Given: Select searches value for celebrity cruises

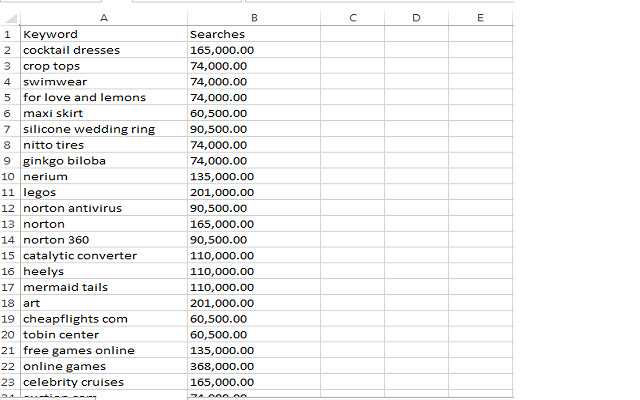Looking at the screenshot, I should pos(254,382).
